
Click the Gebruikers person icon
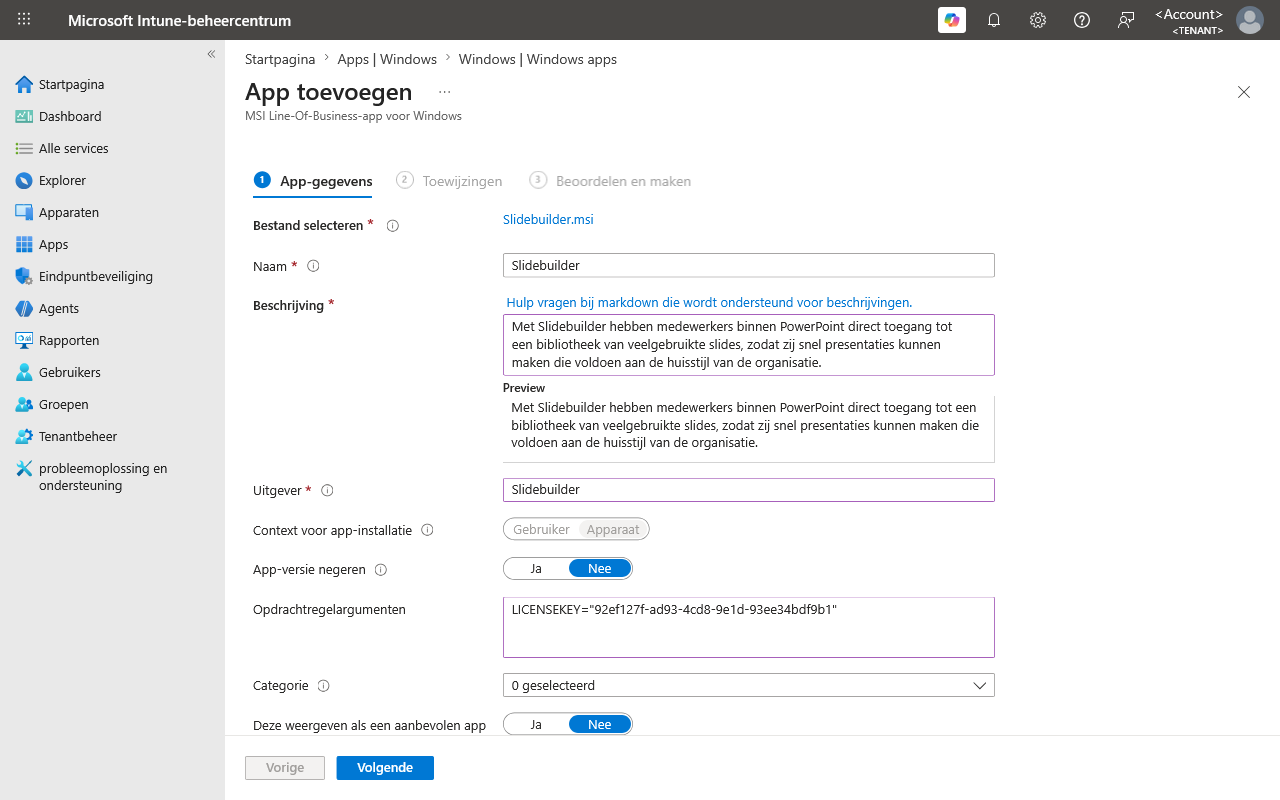(24, 372)
